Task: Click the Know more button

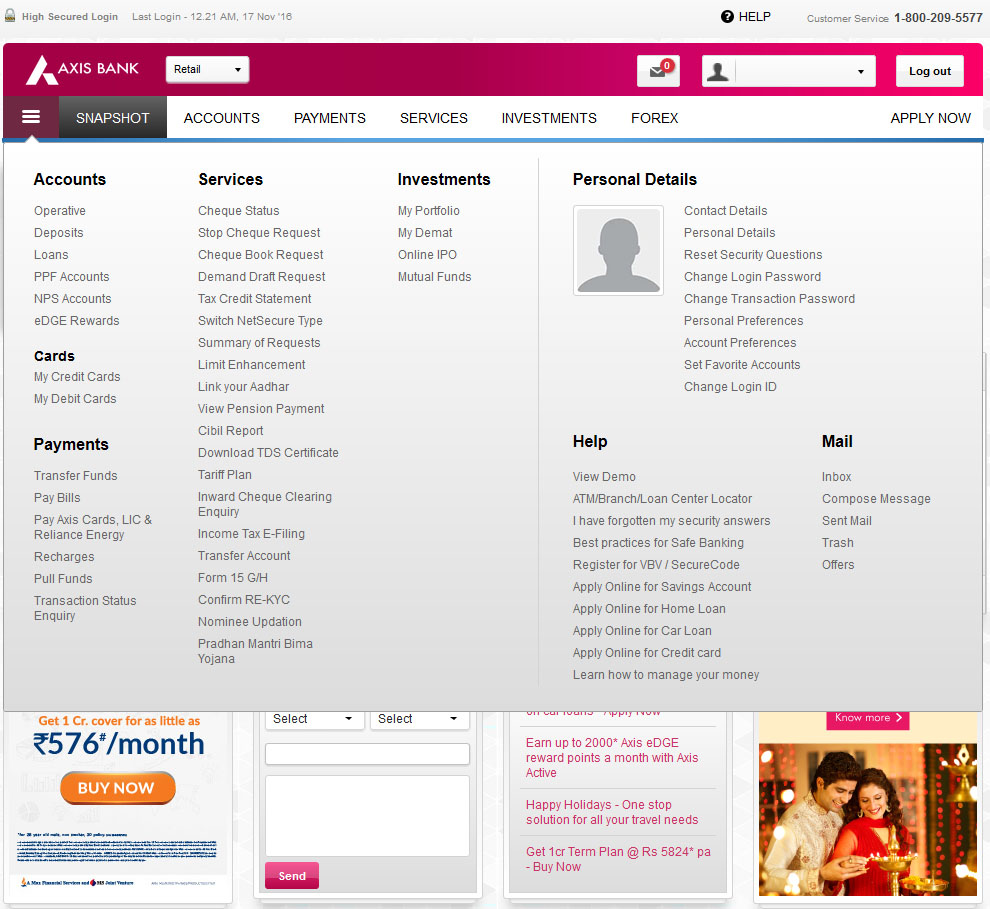Action: click(868, 718)
